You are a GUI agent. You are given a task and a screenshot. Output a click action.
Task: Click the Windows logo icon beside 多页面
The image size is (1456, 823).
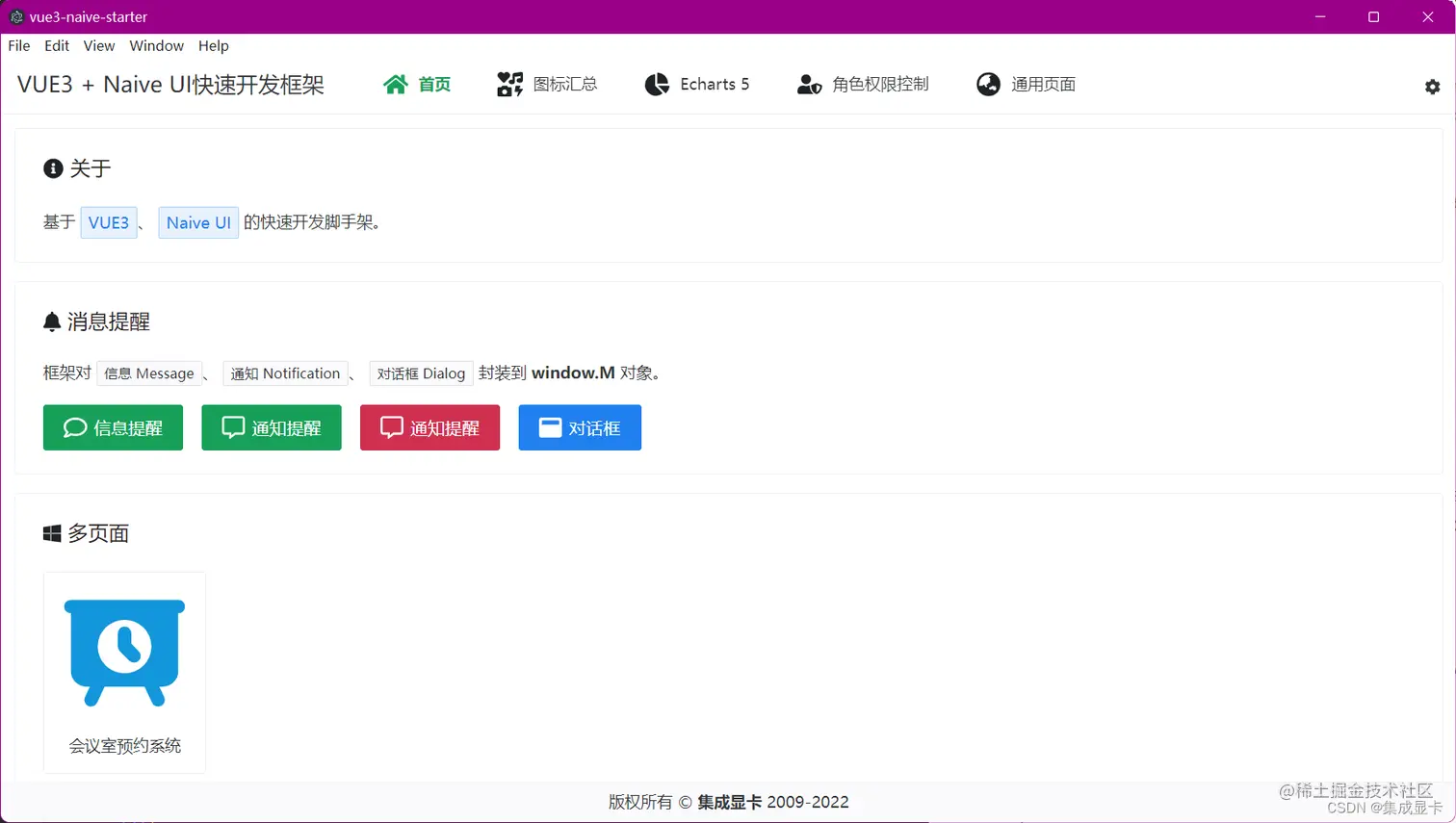(x=52, y=532)
